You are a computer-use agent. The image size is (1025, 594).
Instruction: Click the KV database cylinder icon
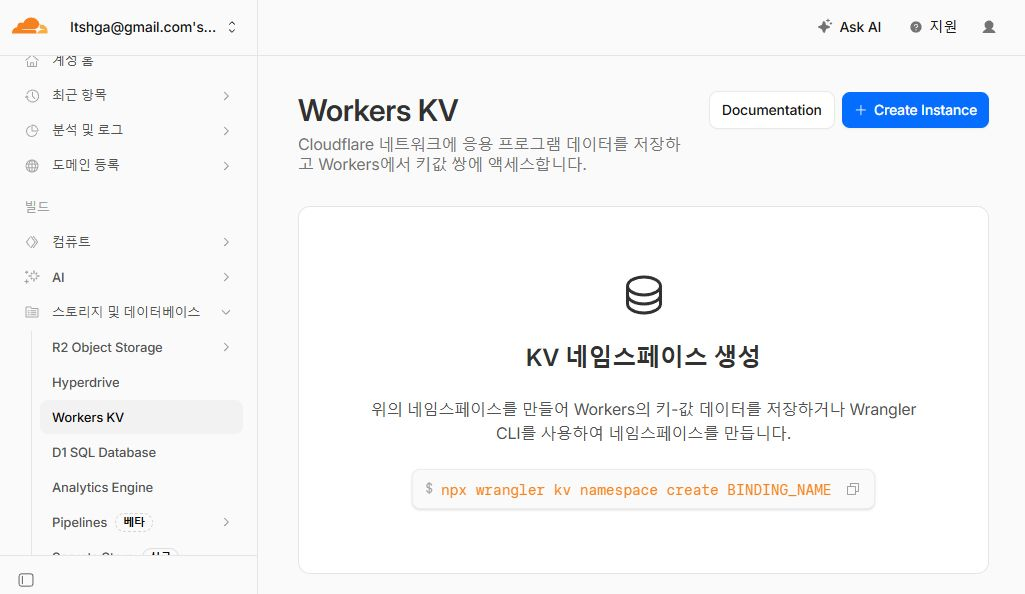click(644, 295)
